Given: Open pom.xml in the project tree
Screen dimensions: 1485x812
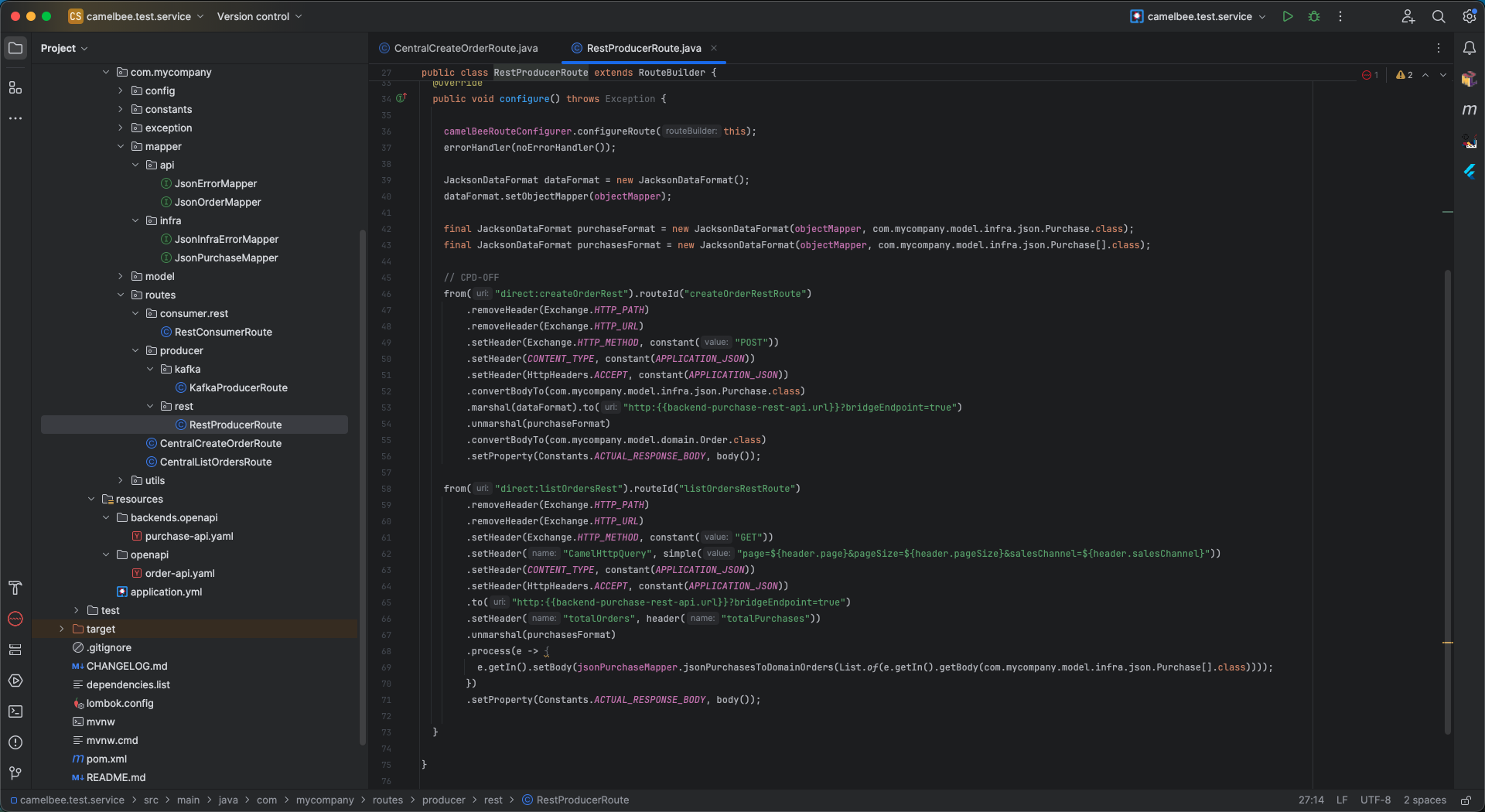Looking at the screenshot, I should (107, 759).
